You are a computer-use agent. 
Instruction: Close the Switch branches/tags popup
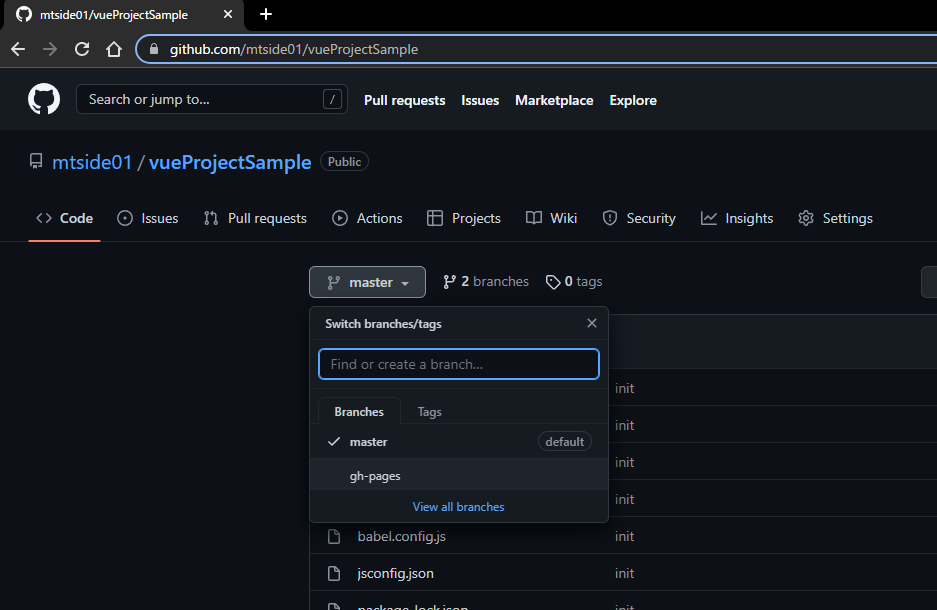[x=592, y=323]
